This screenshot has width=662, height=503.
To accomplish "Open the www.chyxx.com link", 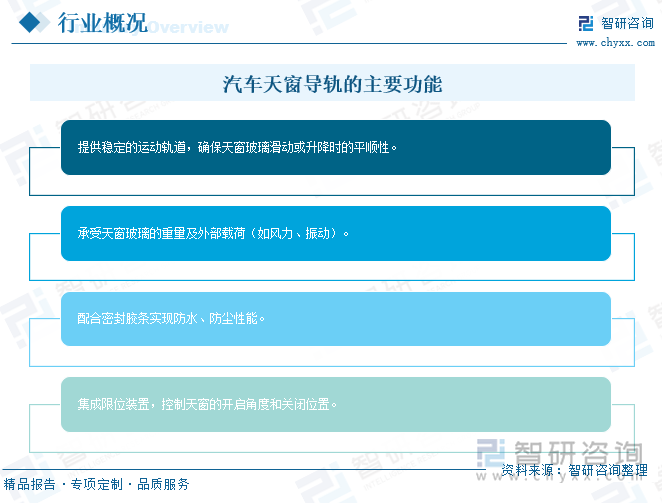I will point(616,43).
